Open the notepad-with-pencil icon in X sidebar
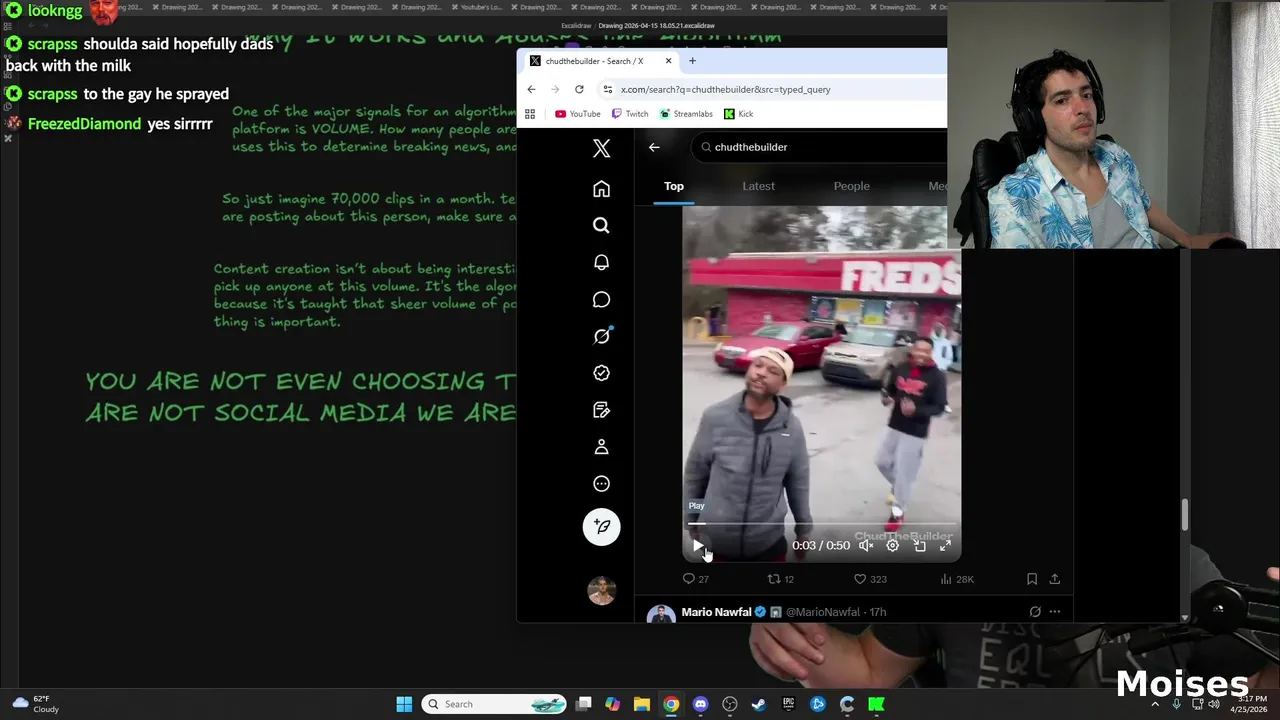This screenshot has width=1280, height=720. pyautogui.click(x=601, y=410)
